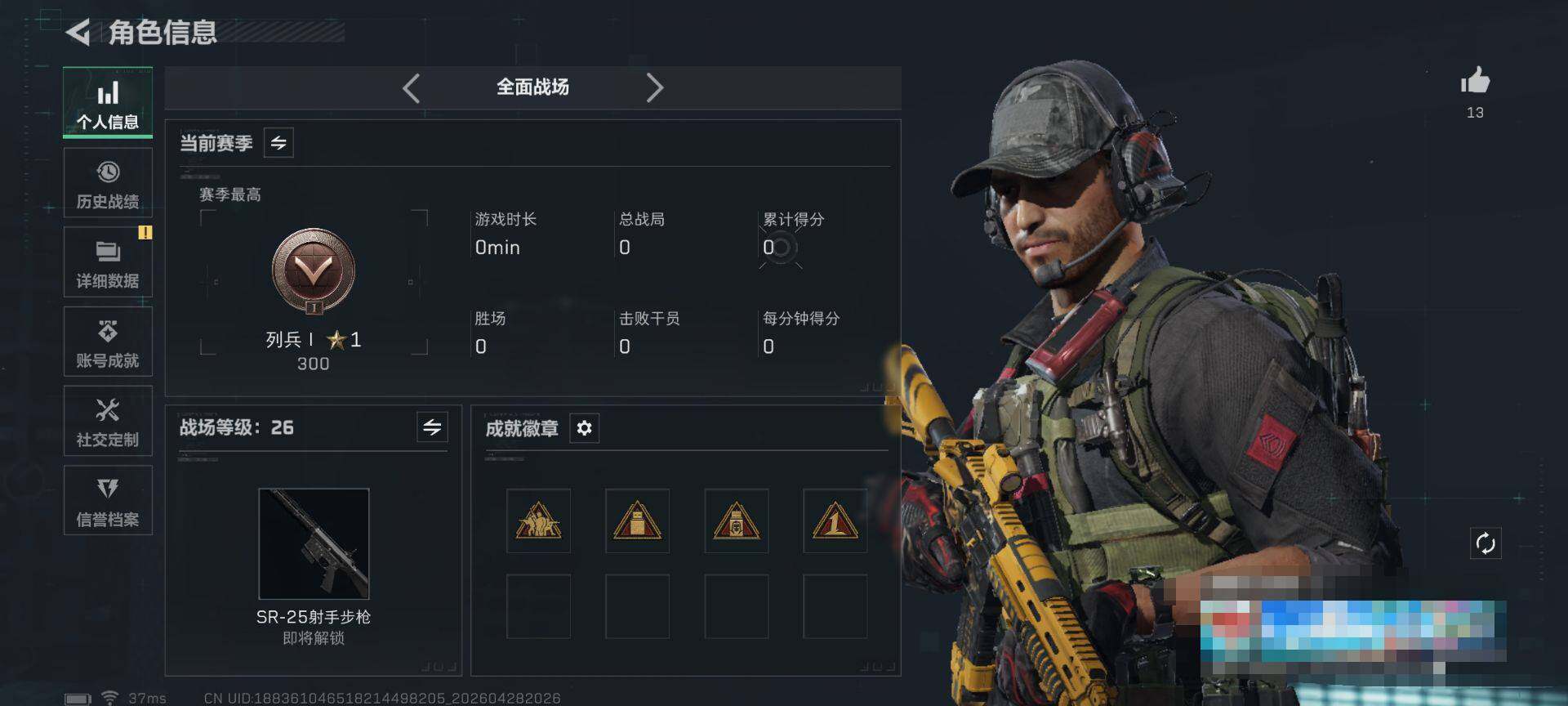Screen dimensions: 1568x706
Task: Switch to previous mode with left chevron
Action: 412,87
